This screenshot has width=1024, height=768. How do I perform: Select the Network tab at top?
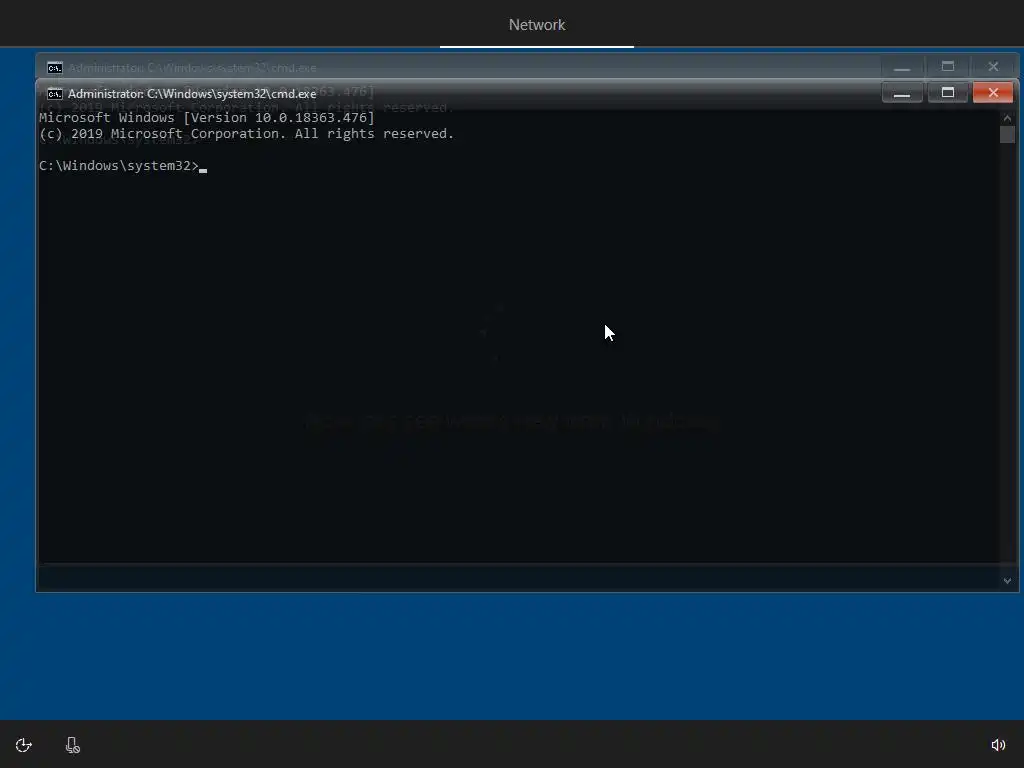[x=537, y=25]
